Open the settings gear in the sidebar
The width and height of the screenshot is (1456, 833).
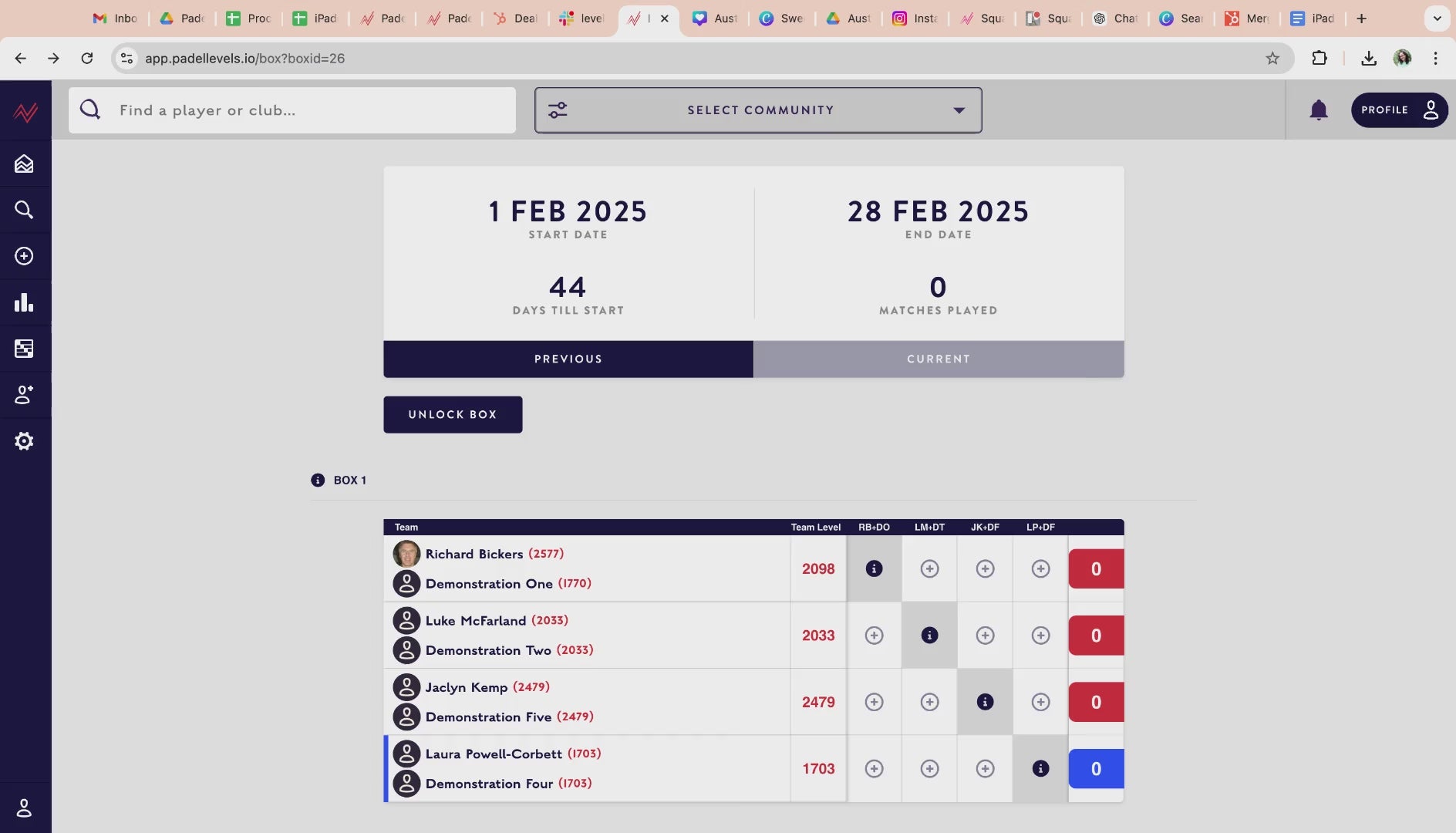pyautogui.click(x=24, y=441)
